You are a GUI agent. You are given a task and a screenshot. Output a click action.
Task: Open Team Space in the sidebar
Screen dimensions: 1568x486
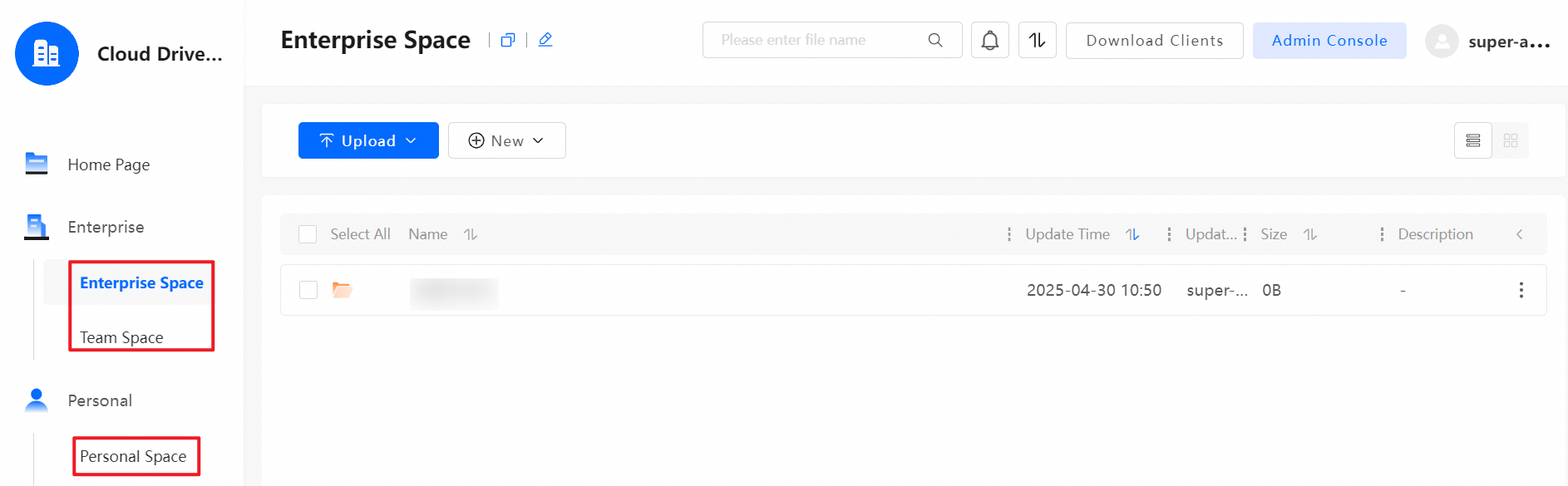pyautogui.click(x=121, y=337)
